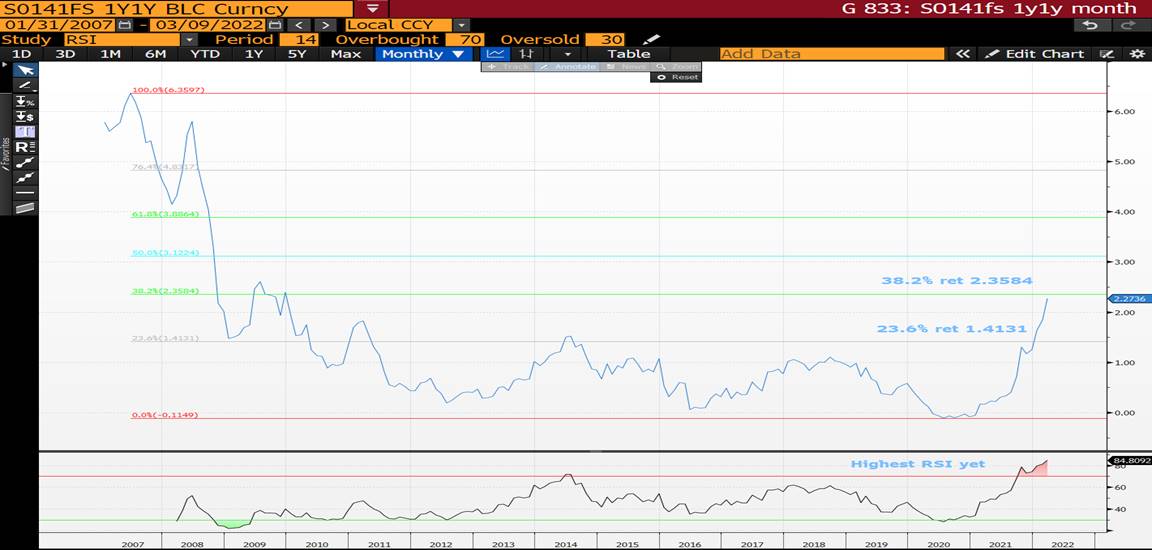1152x550 pixels.
Task: Click the 50.0% Fibonacci level label
Action: pos(165,253)
